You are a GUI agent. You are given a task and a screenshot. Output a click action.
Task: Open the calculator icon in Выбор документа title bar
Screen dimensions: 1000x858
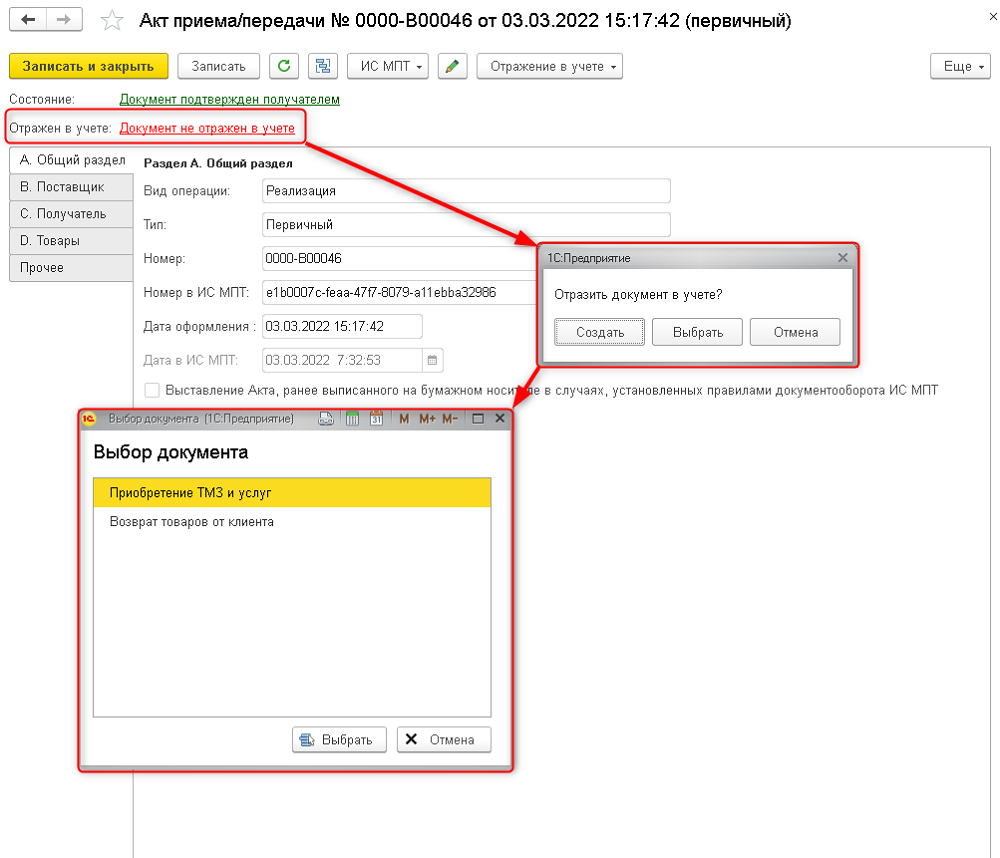(352, 418)
